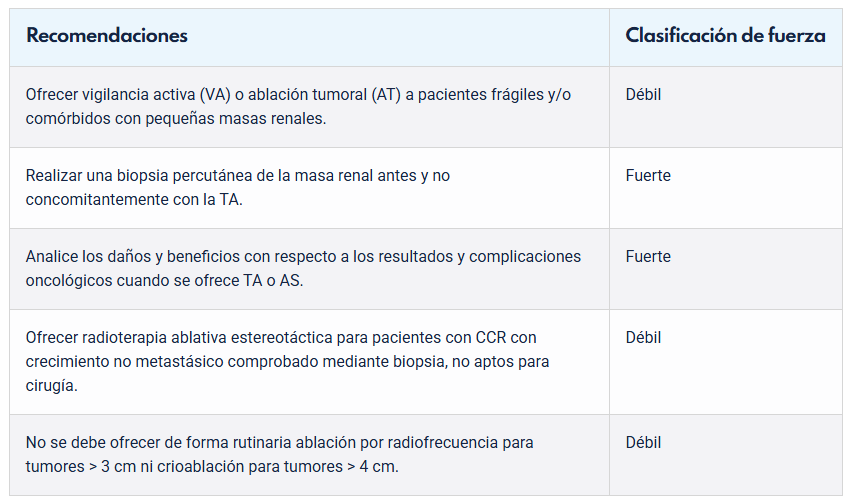850x497 pixels.
Task: Click the "Recomendaciones" column header
Action: coord(107,36)
